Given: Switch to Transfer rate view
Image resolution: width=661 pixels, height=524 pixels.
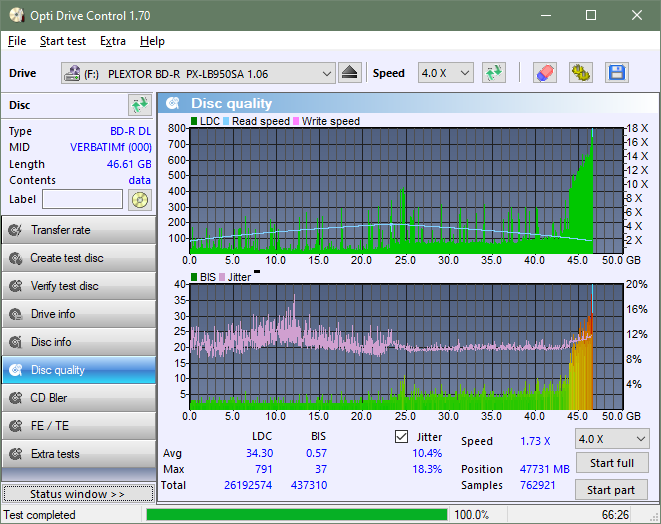Looking at the screenshot, I should point(79,230).
